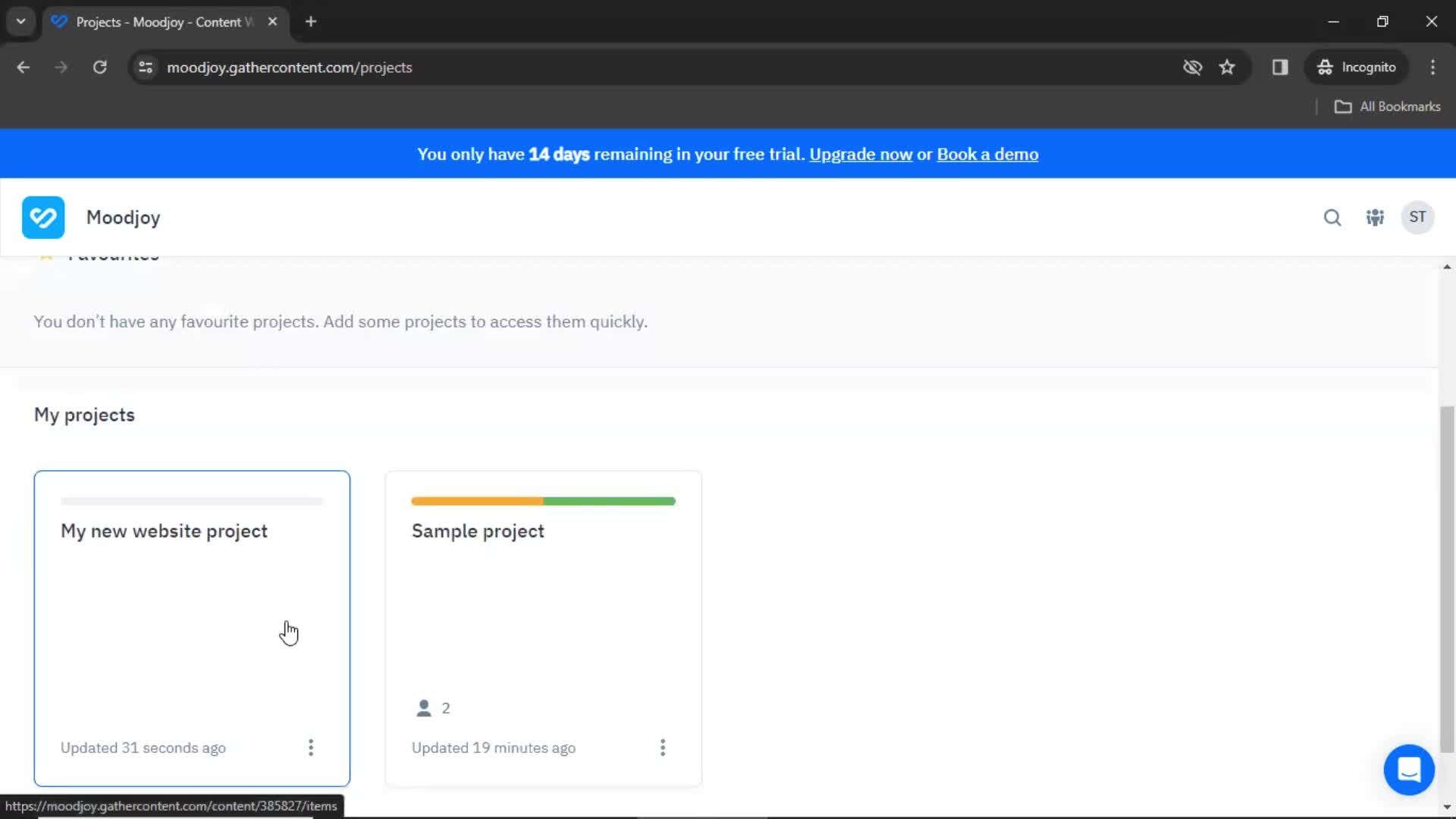The image size is (1456, 819).
Task: Open Chrome's three-dot menu
Action: (x=1432, y=67)
